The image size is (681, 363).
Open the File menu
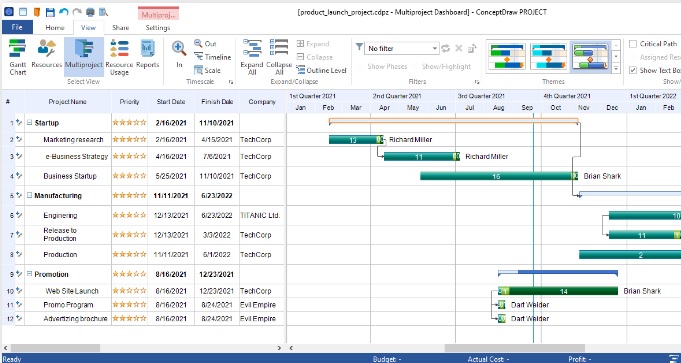(x=17, y=27)
